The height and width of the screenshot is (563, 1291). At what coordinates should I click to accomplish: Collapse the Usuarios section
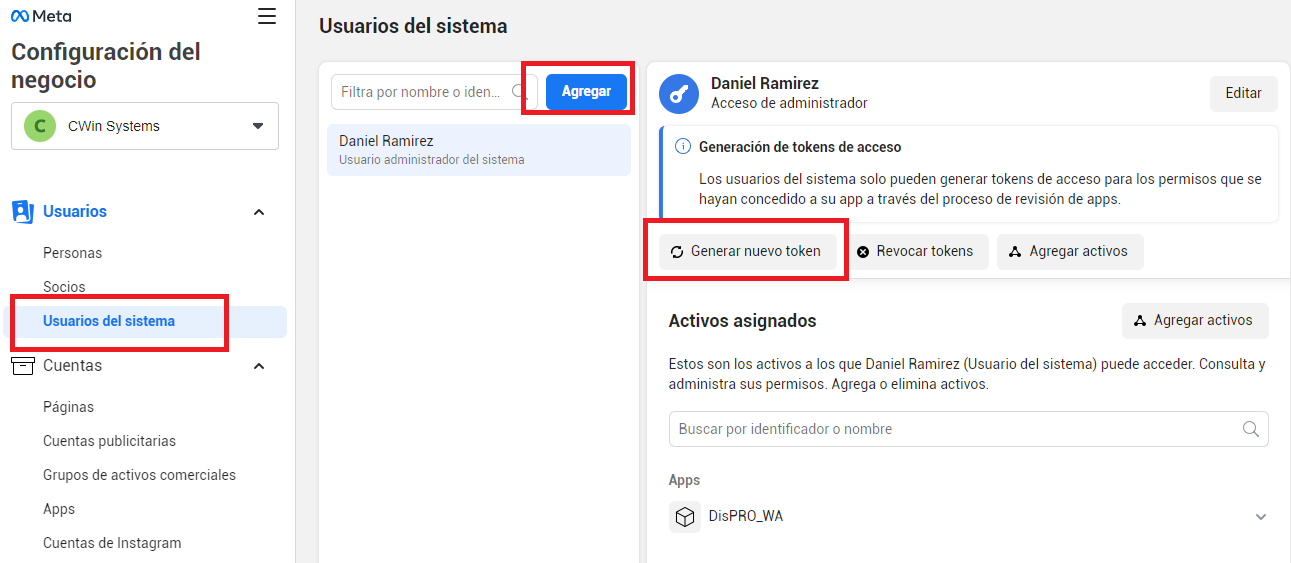point(259,212)
